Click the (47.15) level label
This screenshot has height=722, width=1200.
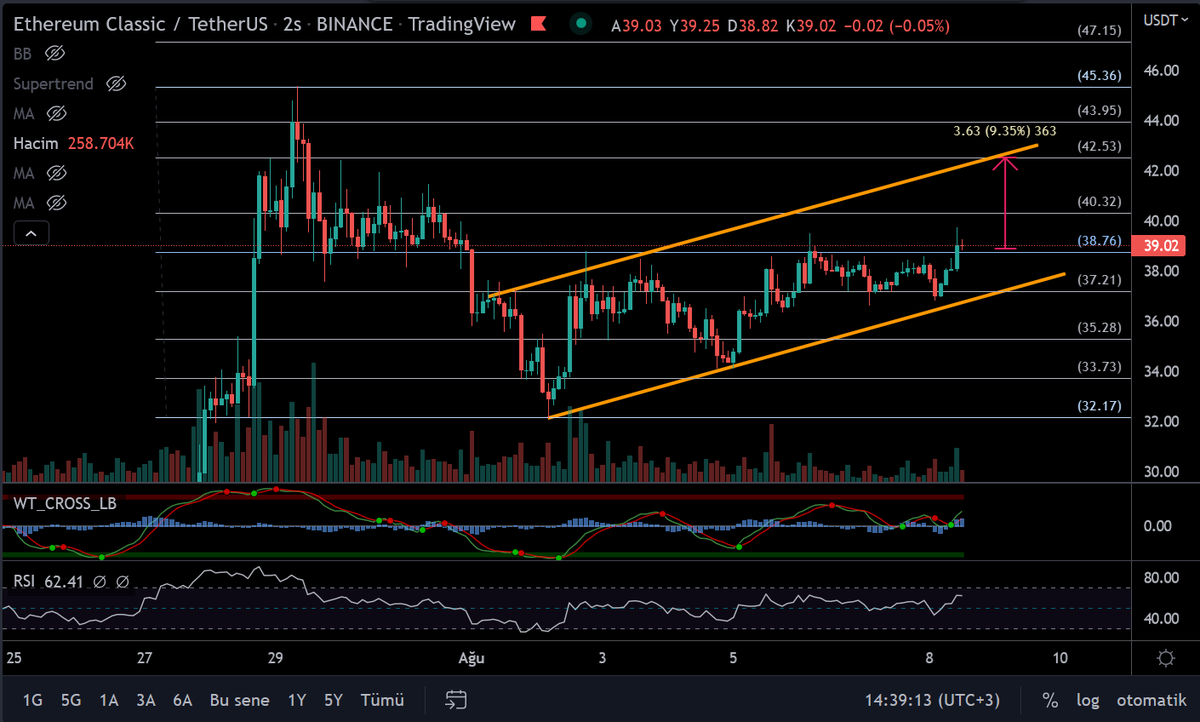click(1099, 31)
